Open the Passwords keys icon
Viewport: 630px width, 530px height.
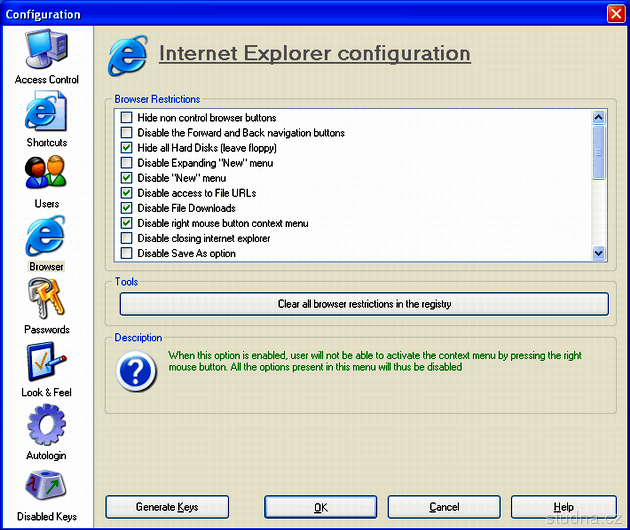click(46, 300)
